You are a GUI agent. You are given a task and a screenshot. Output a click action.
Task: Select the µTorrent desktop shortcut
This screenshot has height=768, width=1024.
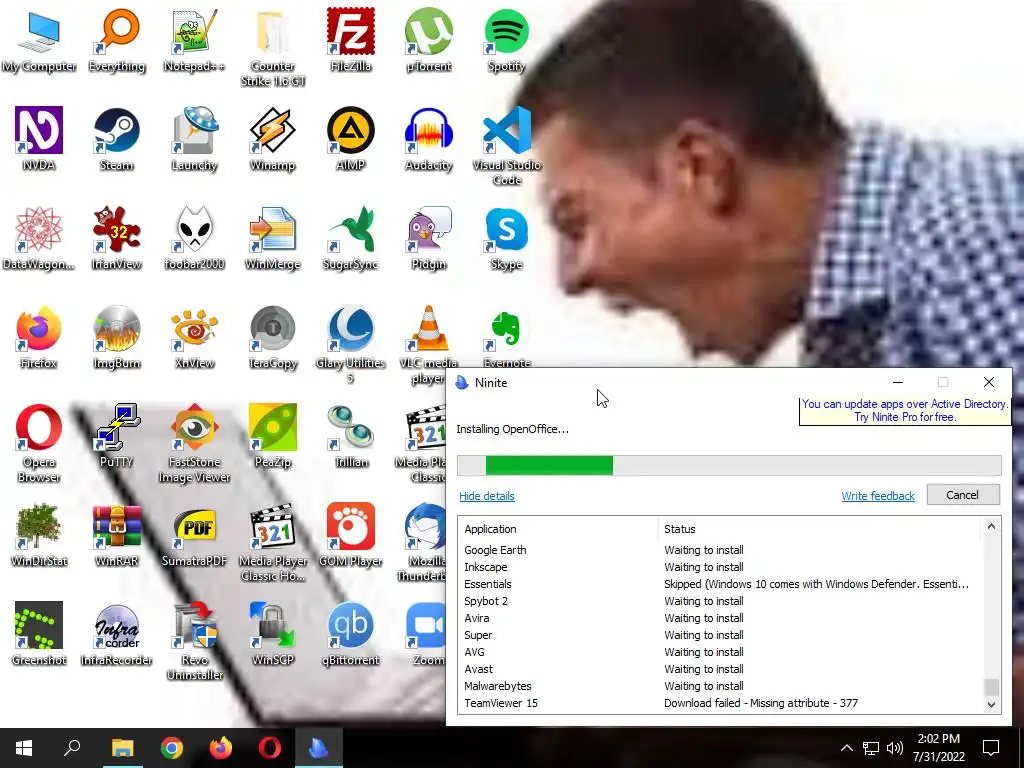pyautogui.click(x=428, y=40)
